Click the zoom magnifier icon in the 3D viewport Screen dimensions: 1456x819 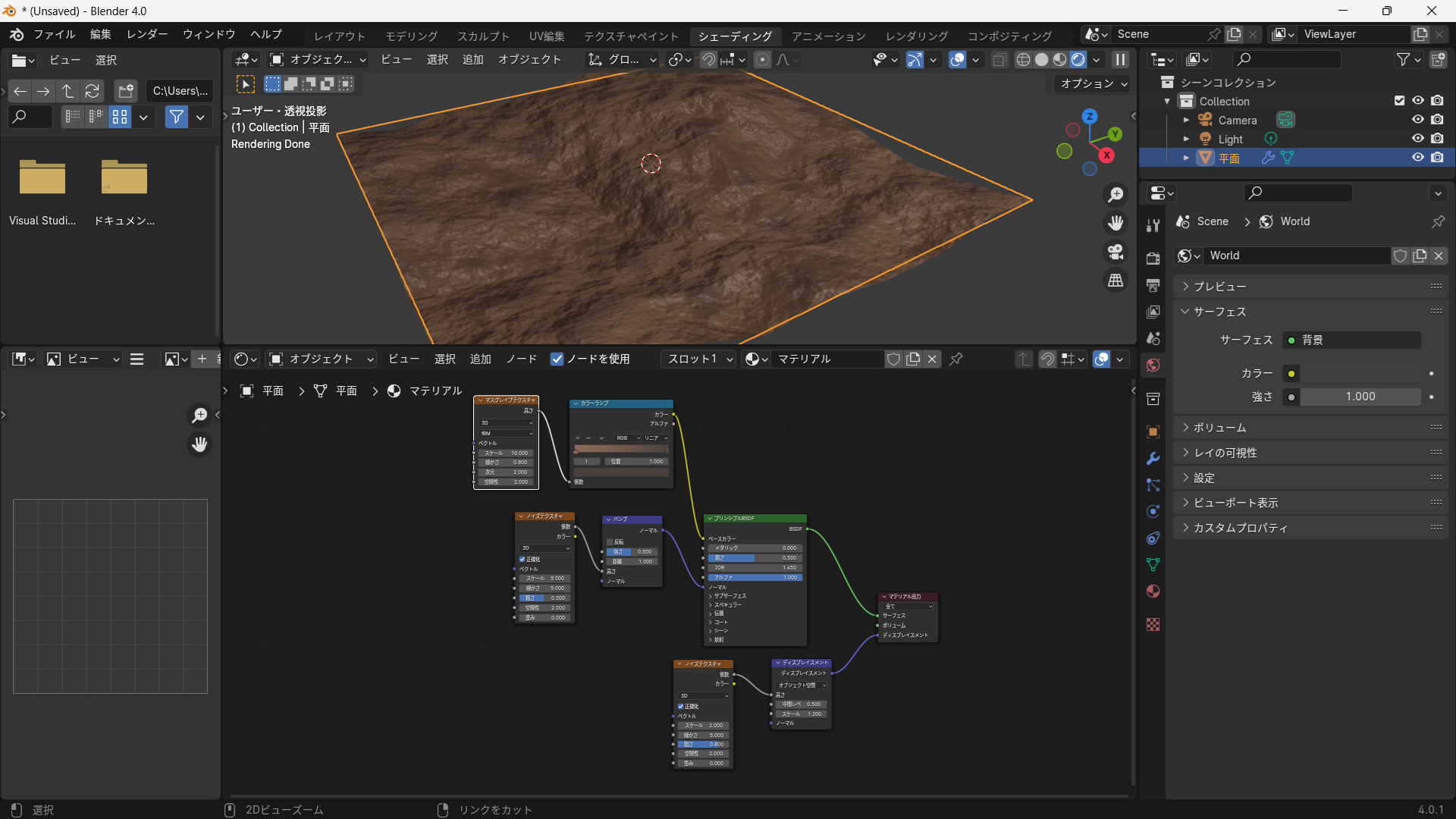pyautogui.click(x=1116, y=195)
